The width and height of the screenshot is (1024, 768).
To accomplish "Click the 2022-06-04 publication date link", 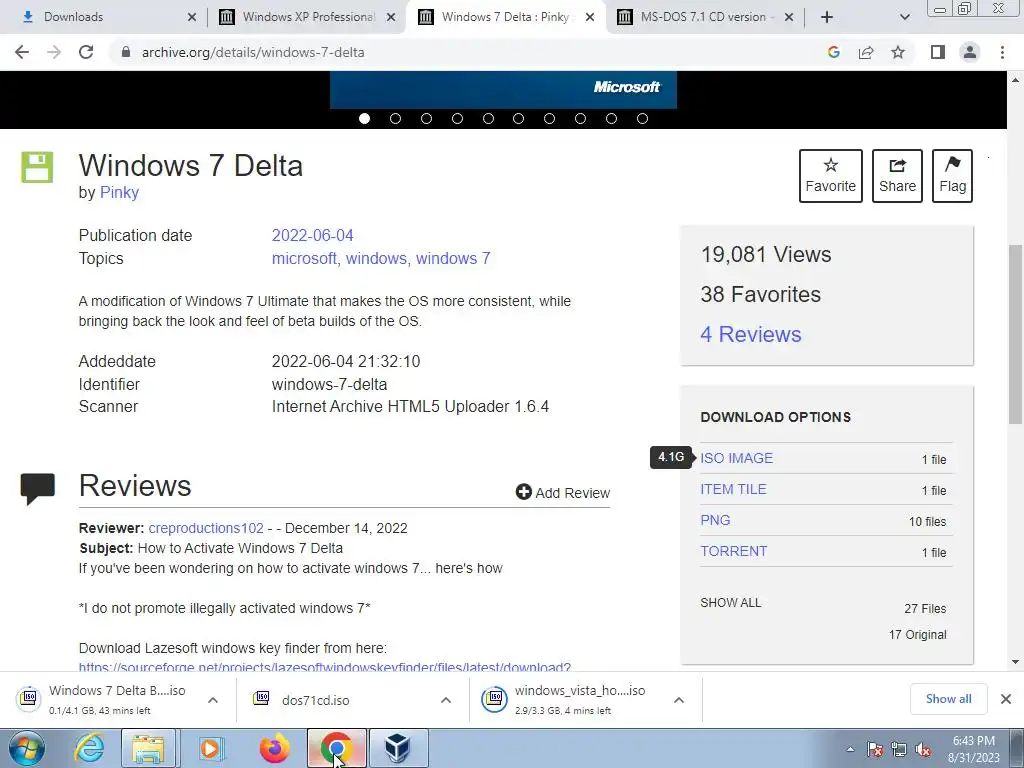I will click(x=312, y=235).
